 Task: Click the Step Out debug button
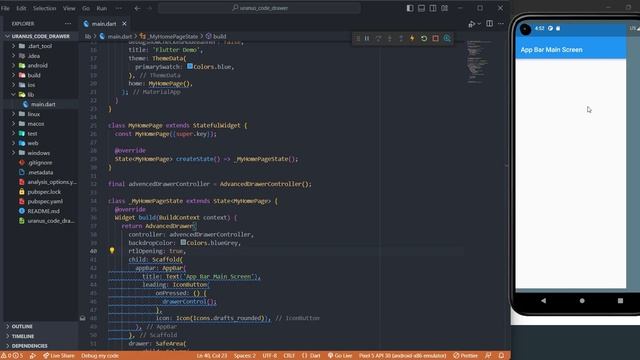[401, 38]
